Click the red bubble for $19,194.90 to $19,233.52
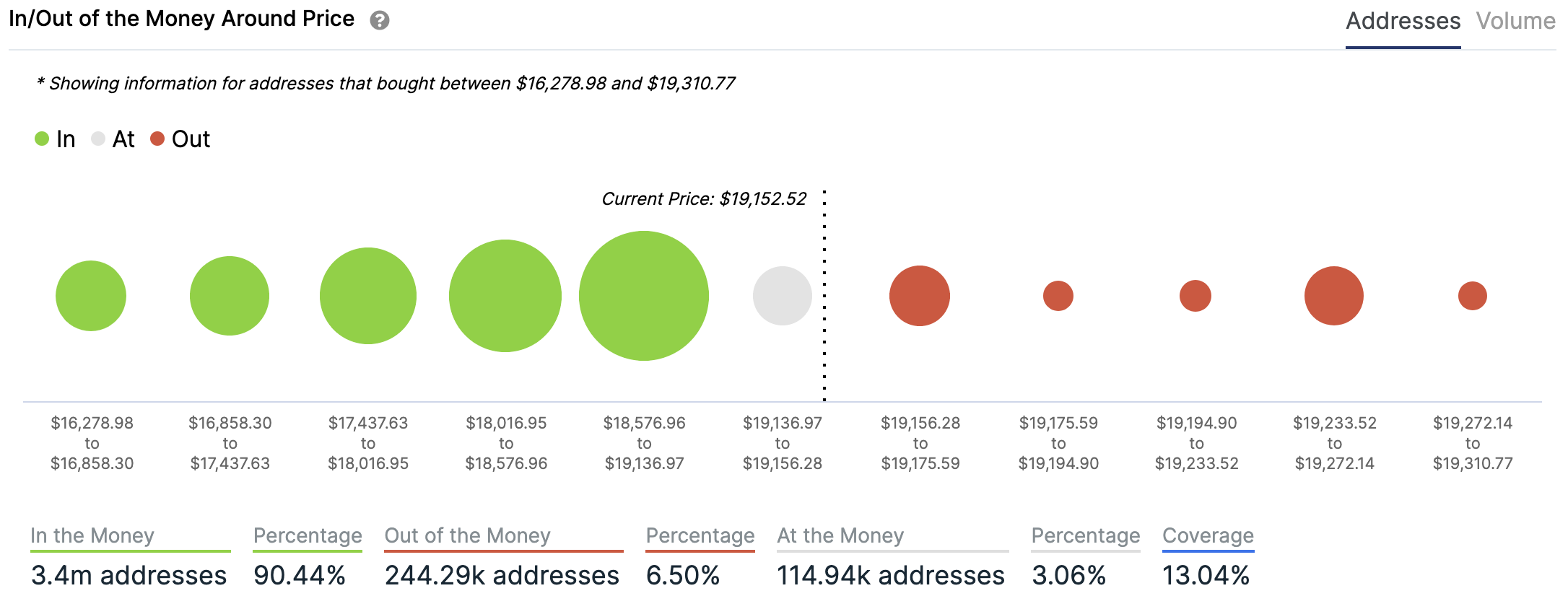 click(x=1195, y=296)
